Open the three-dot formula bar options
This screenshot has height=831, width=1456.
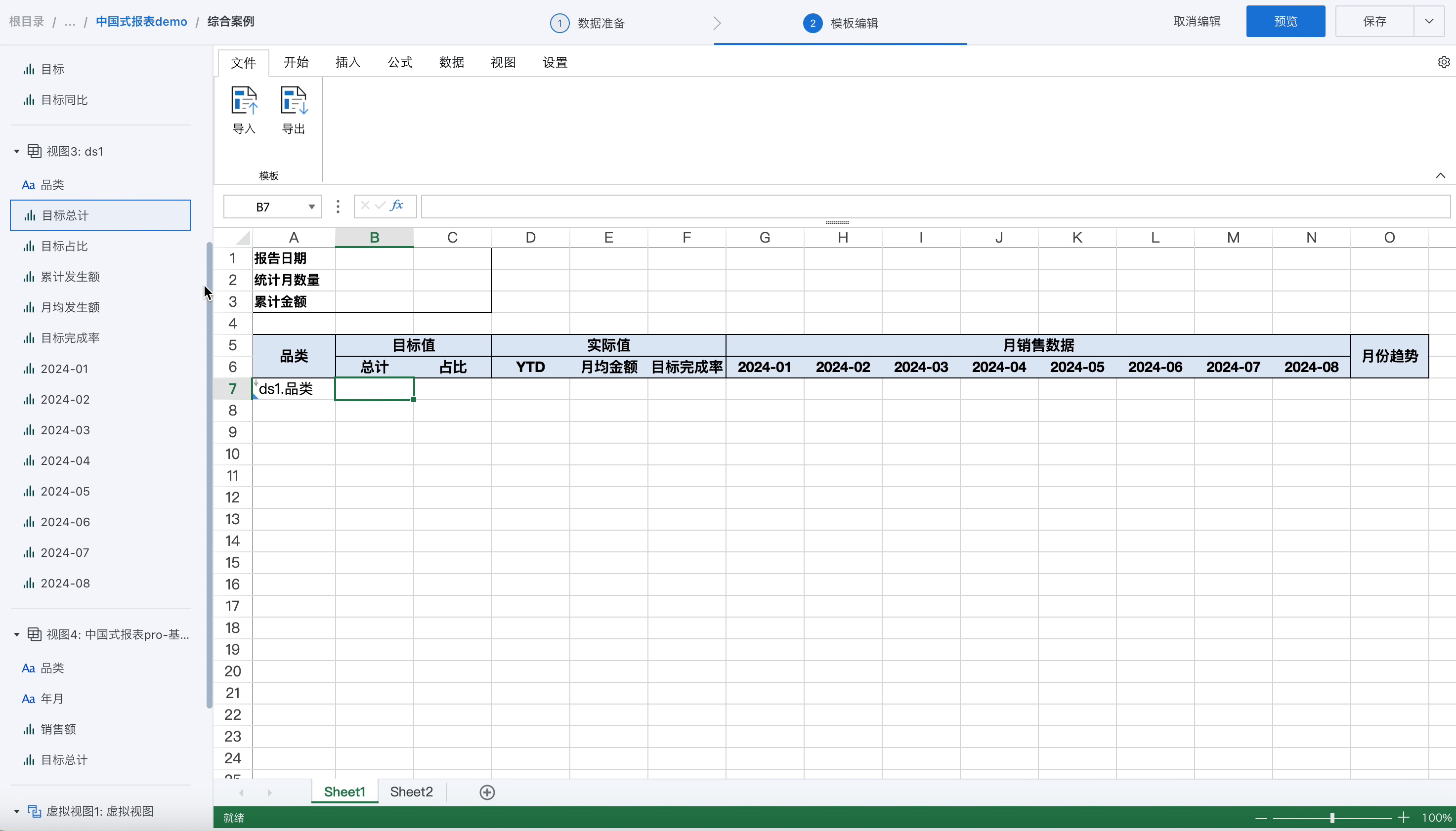pos(338,207)
